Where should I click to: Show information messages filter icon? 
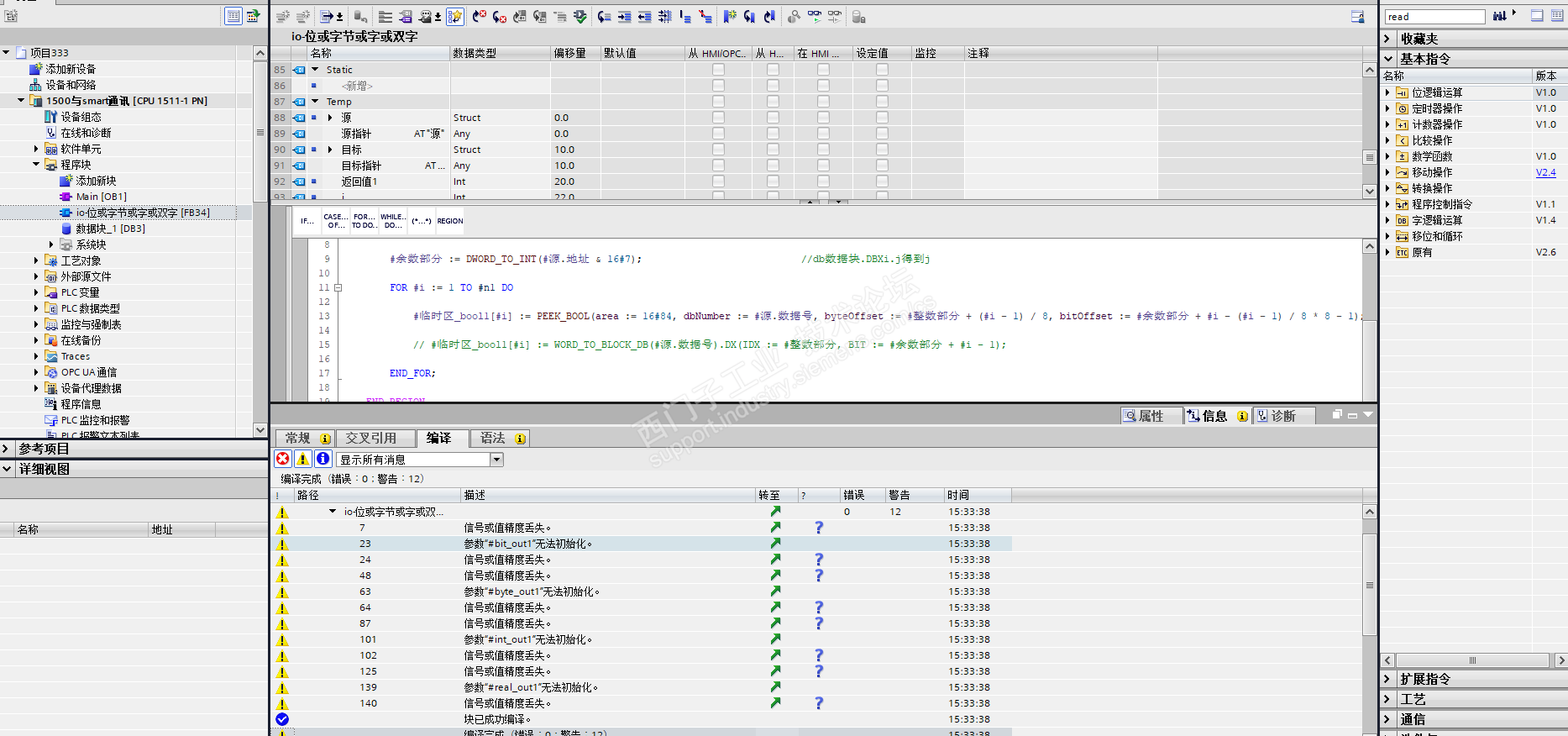coord(323,459)
